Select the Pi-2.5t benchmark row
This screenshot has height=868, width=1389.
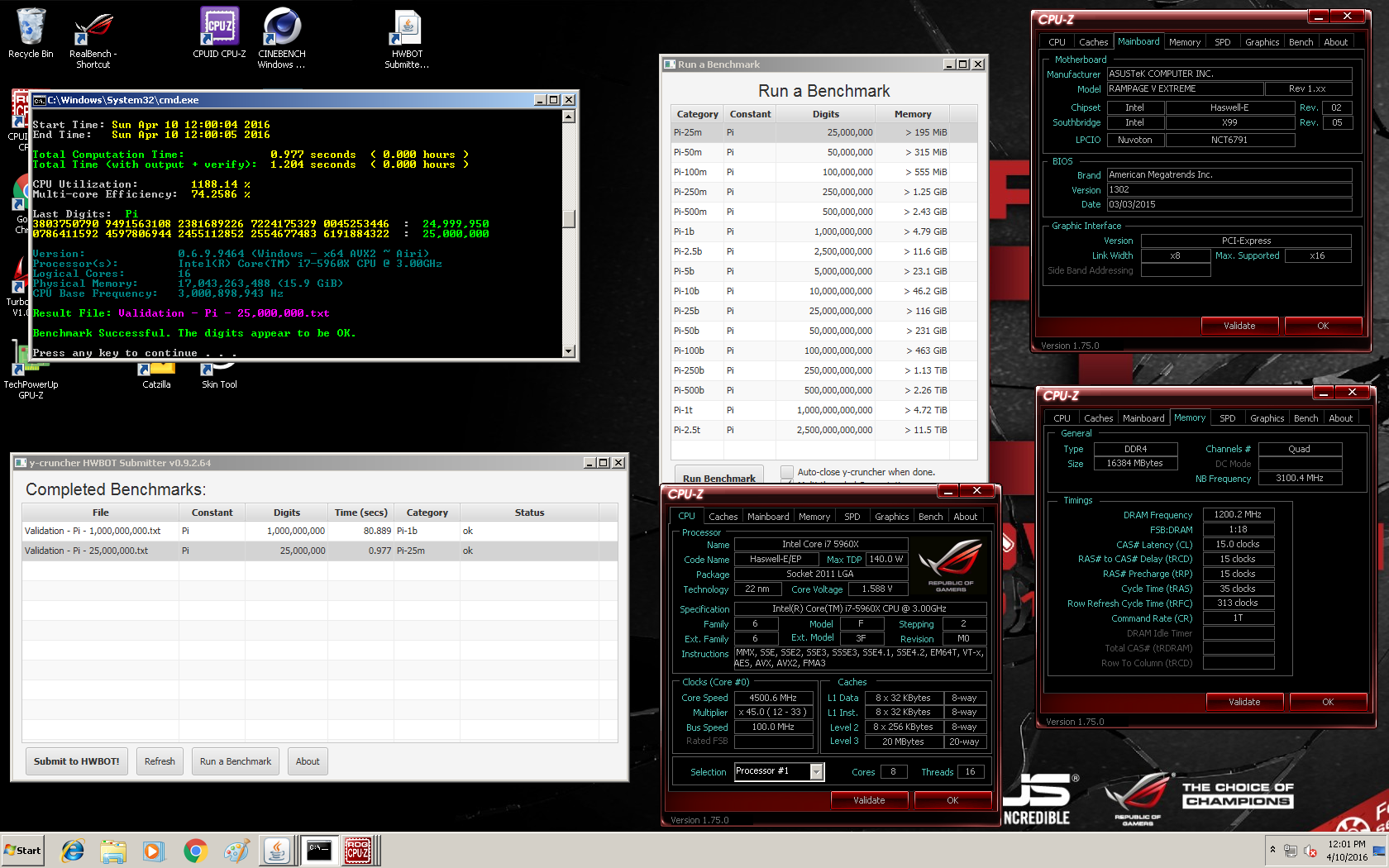pyautogui.click(x=824, y=430)
